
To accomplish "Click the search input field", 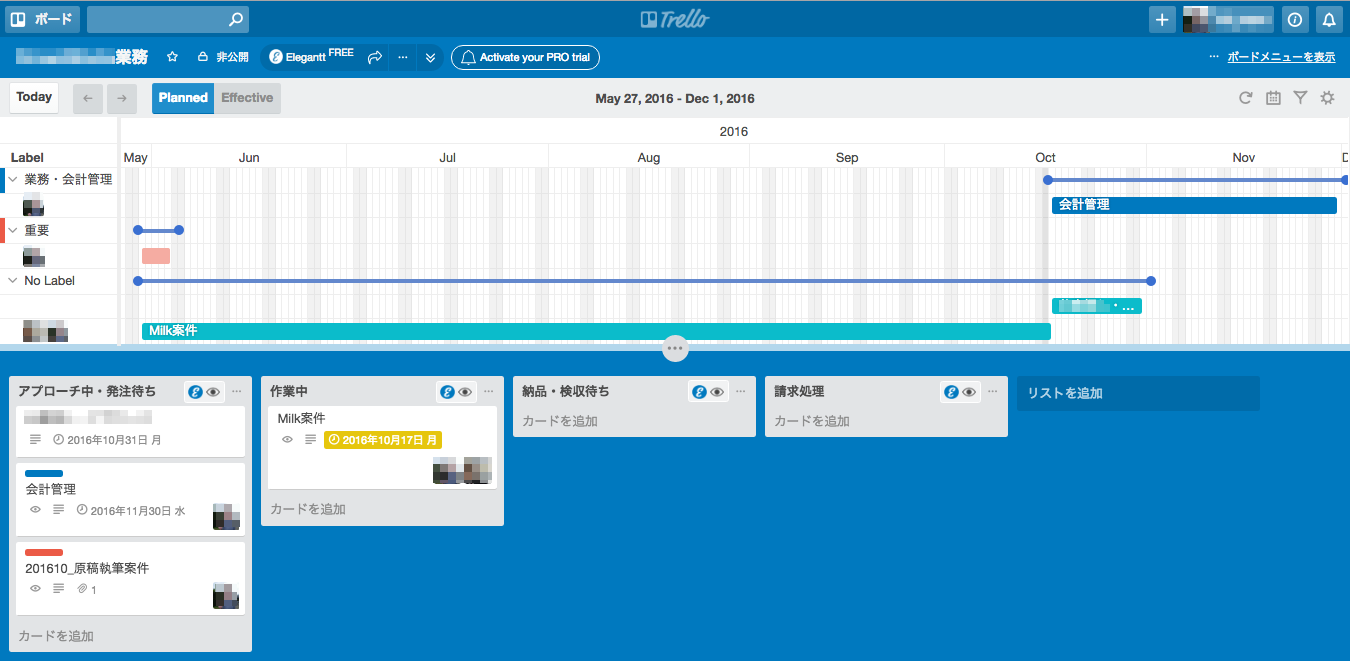I will tap(160, 19).
